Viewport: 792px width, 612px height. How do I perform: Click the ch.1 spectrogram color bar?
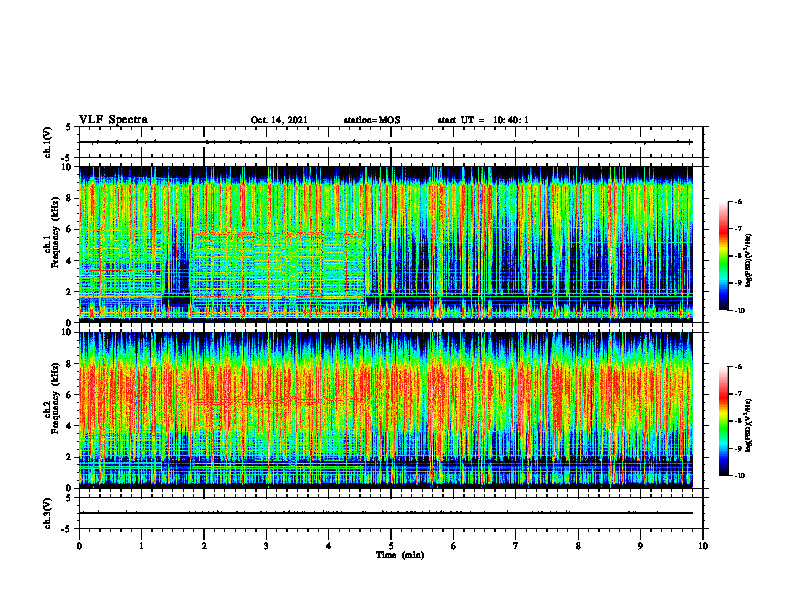[723, 256]
